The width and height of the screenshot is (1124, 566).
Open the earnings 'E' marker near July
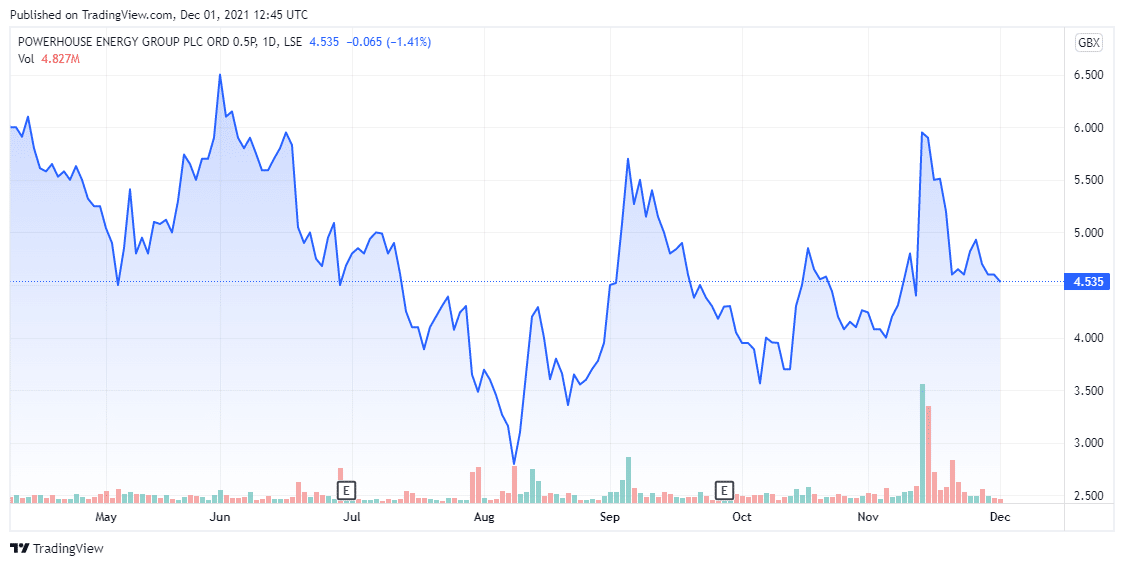pyautogui.click(x=346, y=491)
